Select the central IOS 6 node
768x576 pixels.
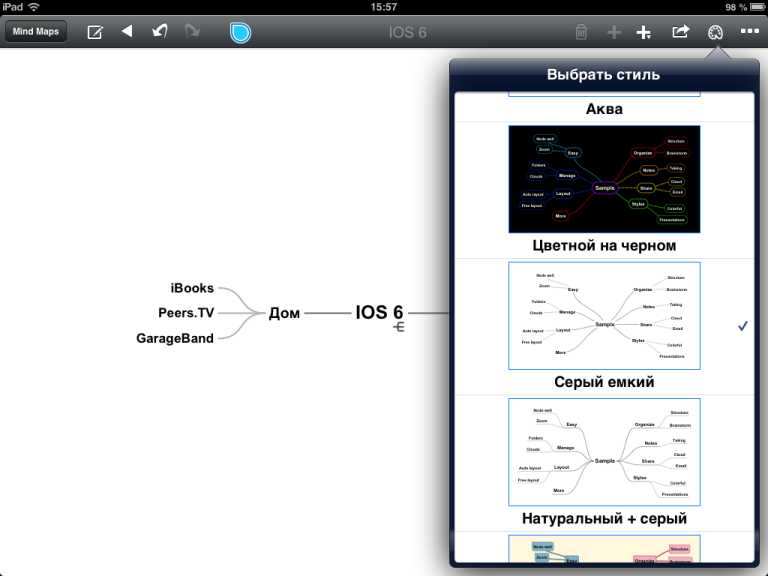(379, 312)
